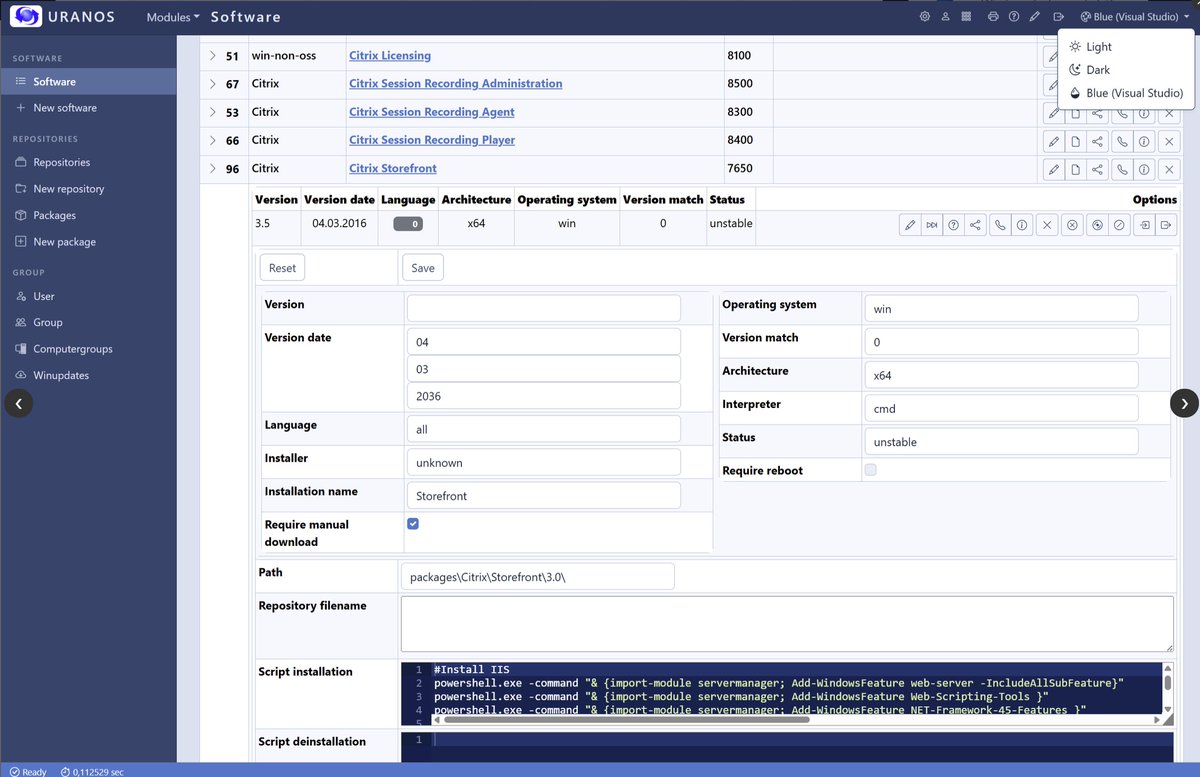Click document icon in Citrix Storefront row
Image resolution: width=1200 pixels, height=777 pixels.
[x=1075, y=170]
